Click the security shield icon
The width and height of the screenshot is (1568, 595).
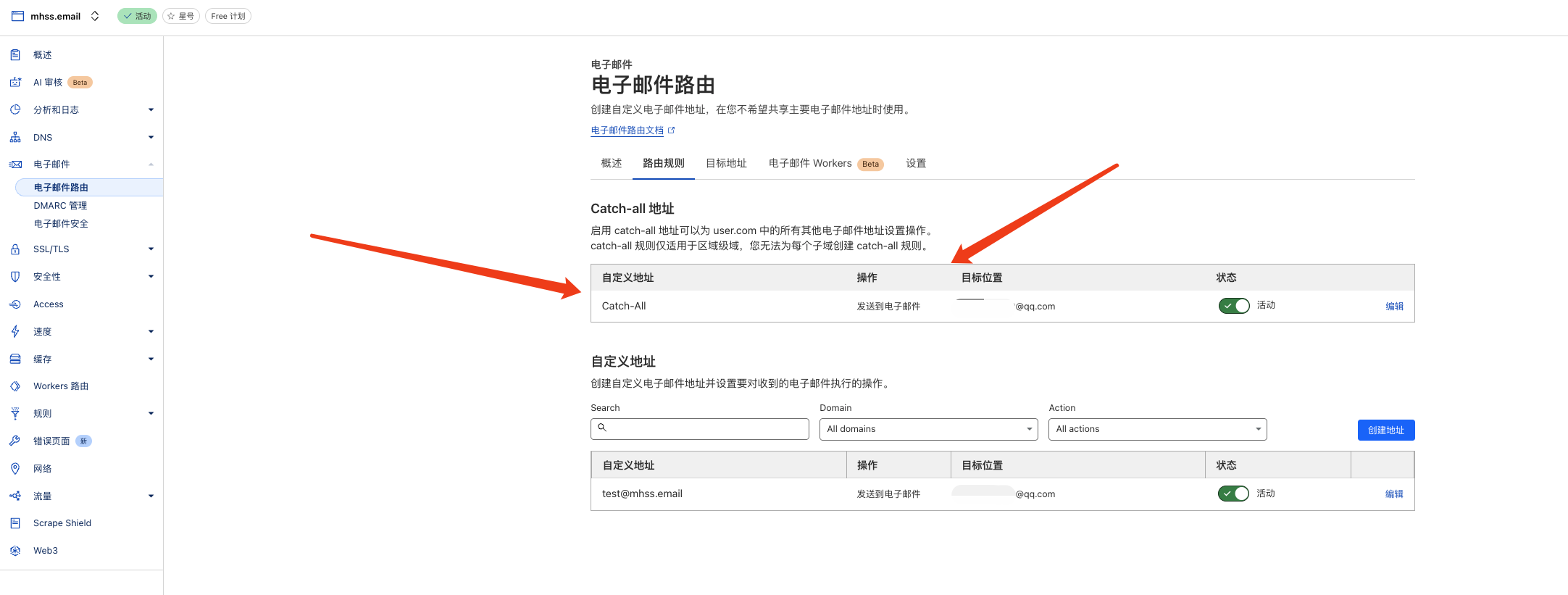15,277
